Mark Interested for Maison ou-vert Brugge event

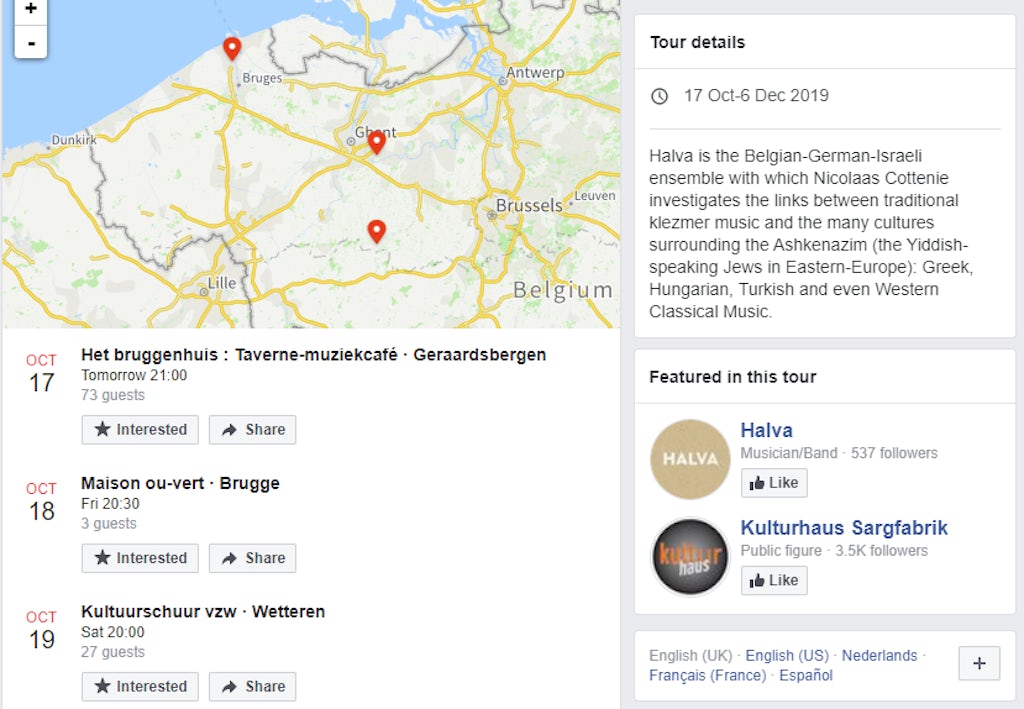140,558
